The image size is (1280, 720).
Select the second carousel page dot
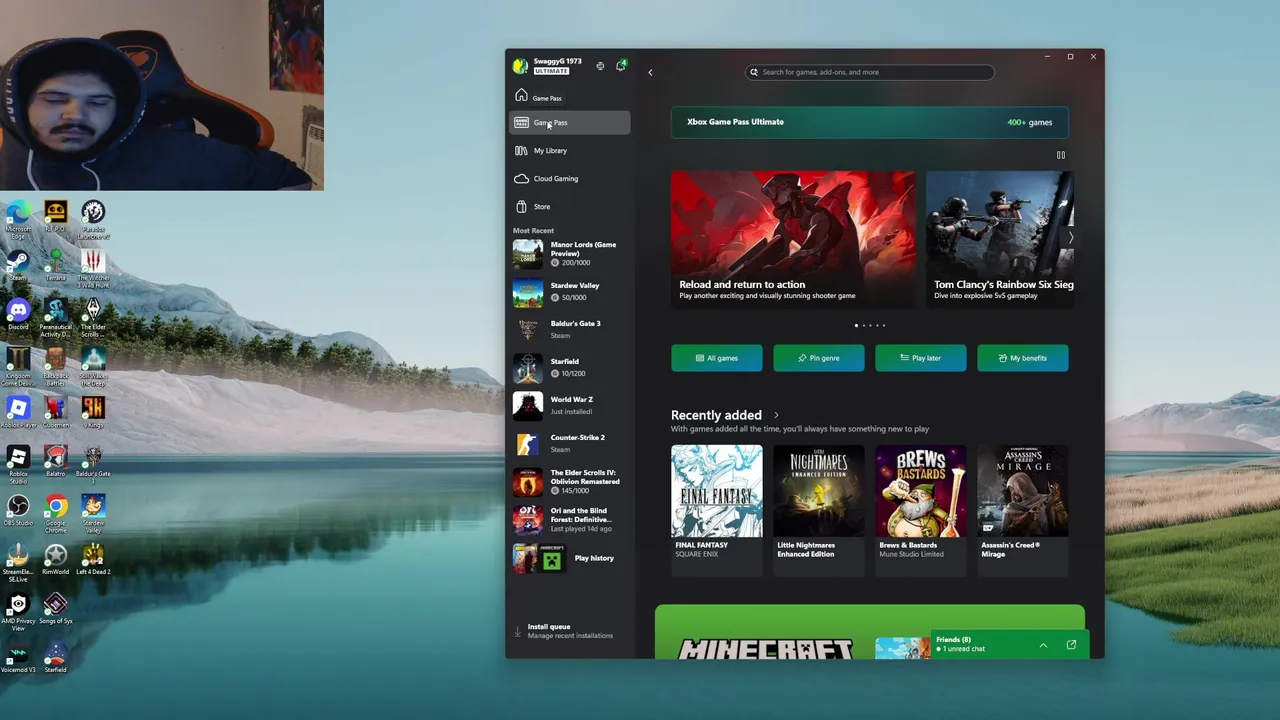(x=865, y=325)
